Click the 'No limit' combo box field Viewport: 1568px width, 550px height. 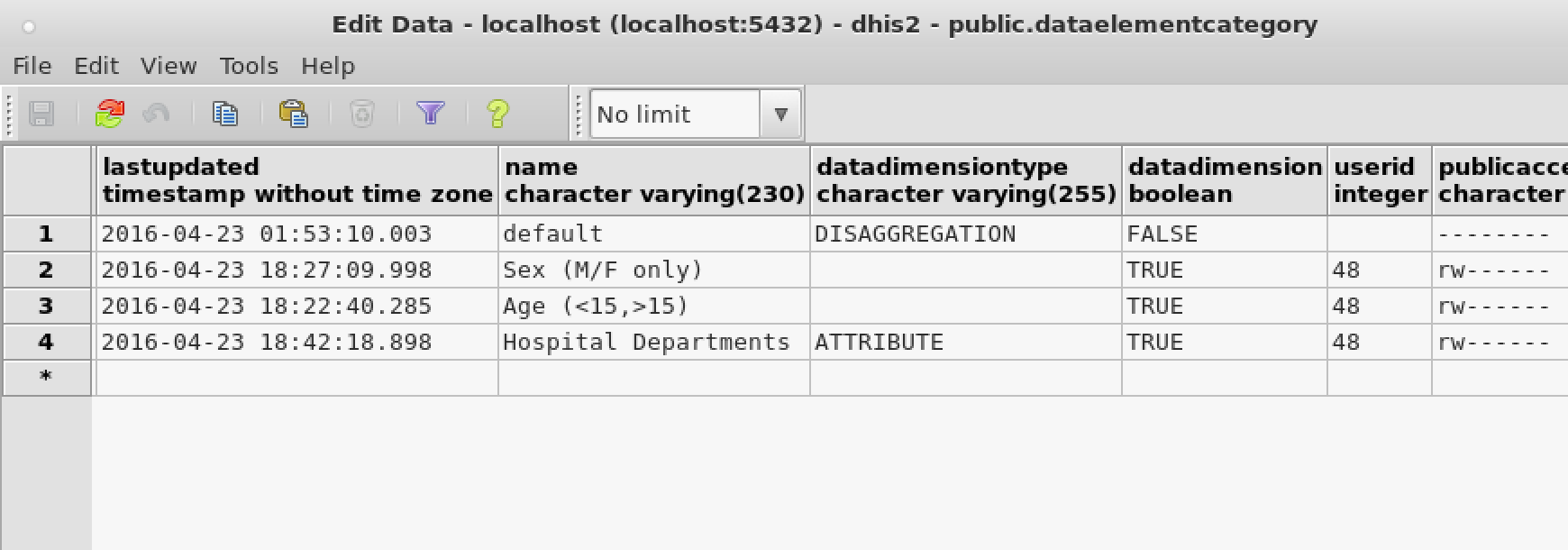tap(674, 115)
